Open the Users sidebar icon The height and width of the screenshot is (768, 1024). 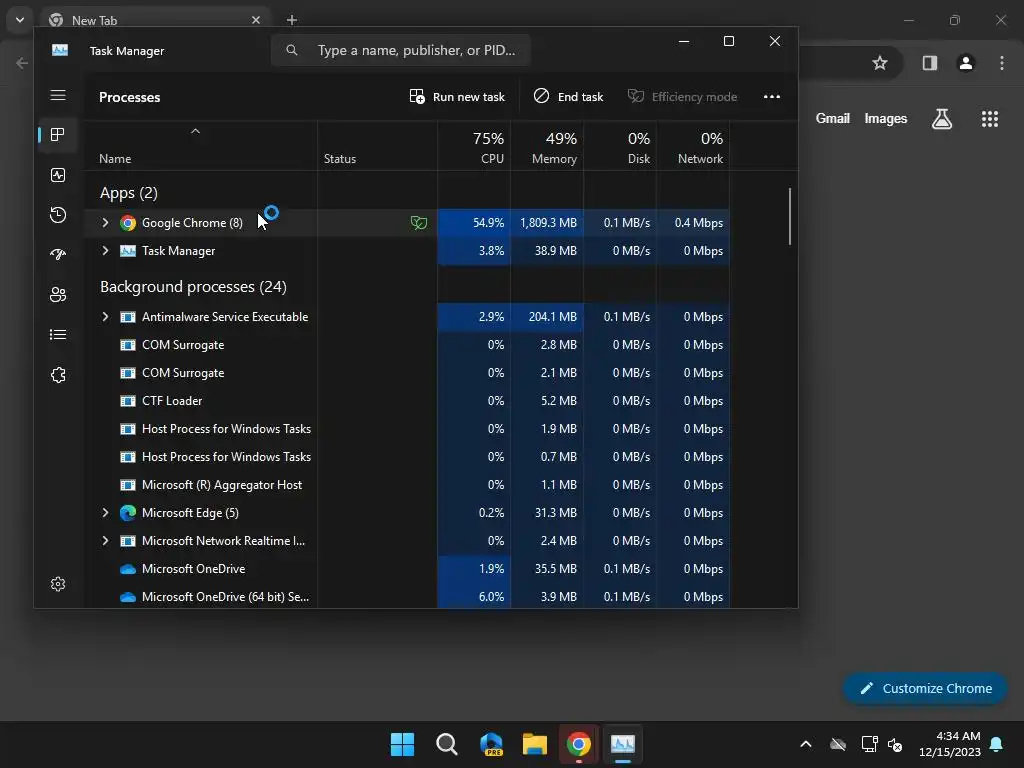tap(58, 295)
